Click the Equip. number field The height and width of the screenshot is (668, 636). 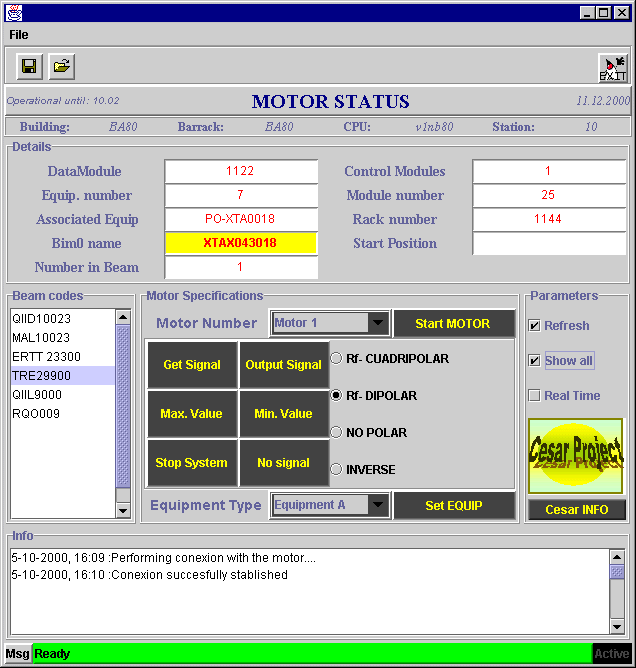241,195
